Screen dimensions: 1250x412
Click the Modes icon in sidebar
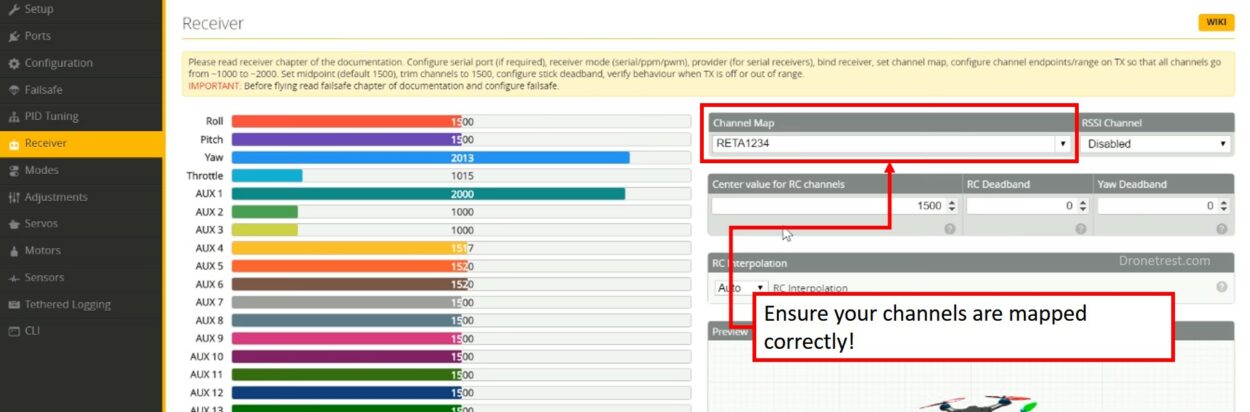point(13,171)
